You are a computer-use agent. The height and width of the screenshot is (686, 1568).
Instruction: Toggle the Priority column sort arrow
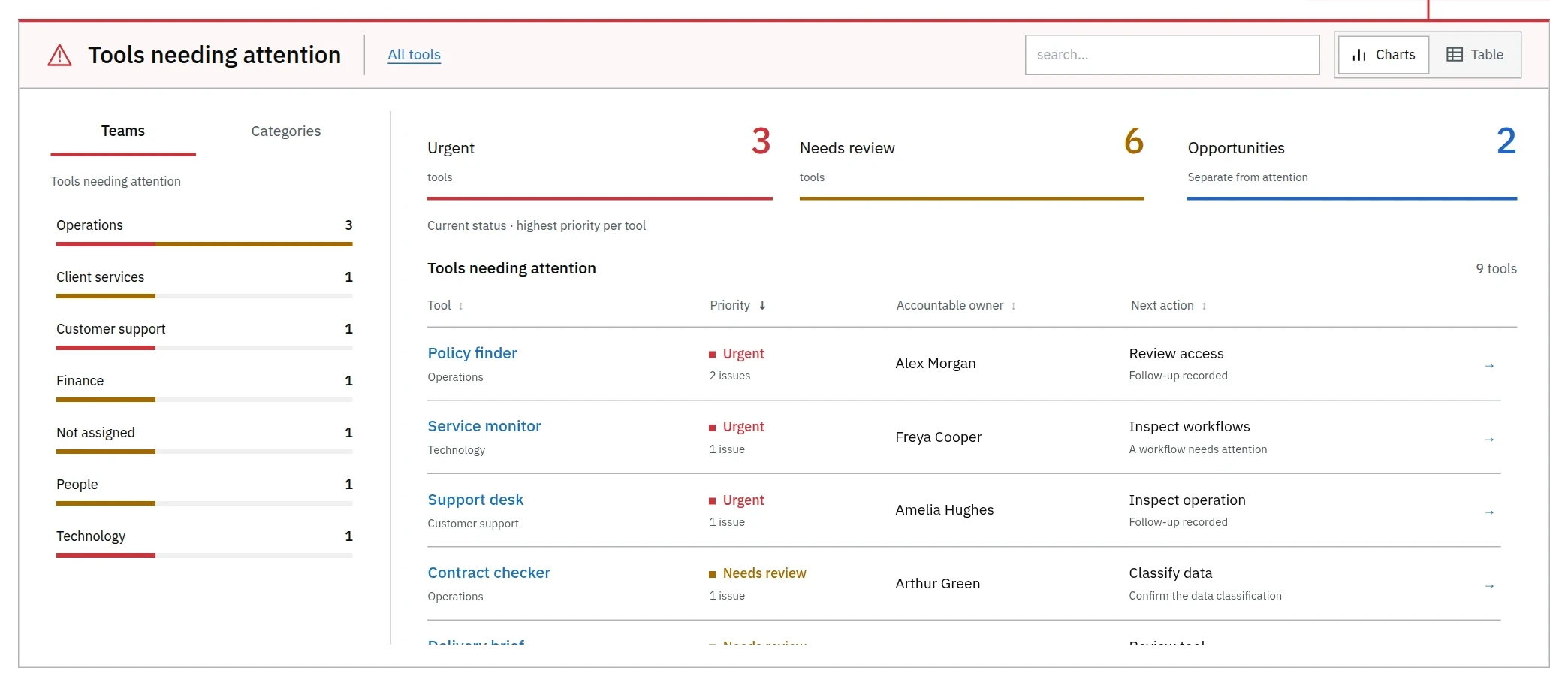pyautogui.click(x=762, y=305)
